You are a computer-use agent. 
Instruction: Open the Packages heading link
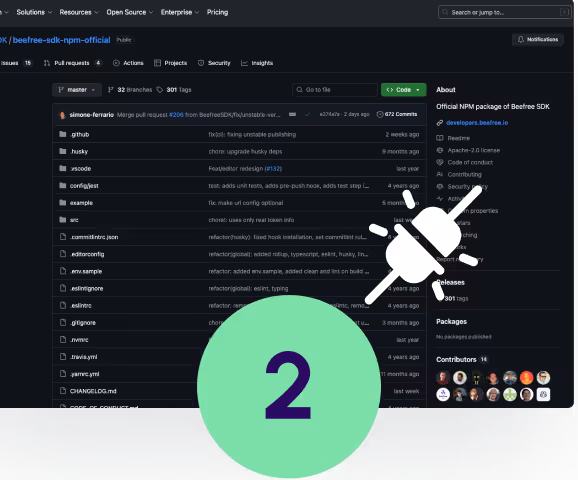452,321
